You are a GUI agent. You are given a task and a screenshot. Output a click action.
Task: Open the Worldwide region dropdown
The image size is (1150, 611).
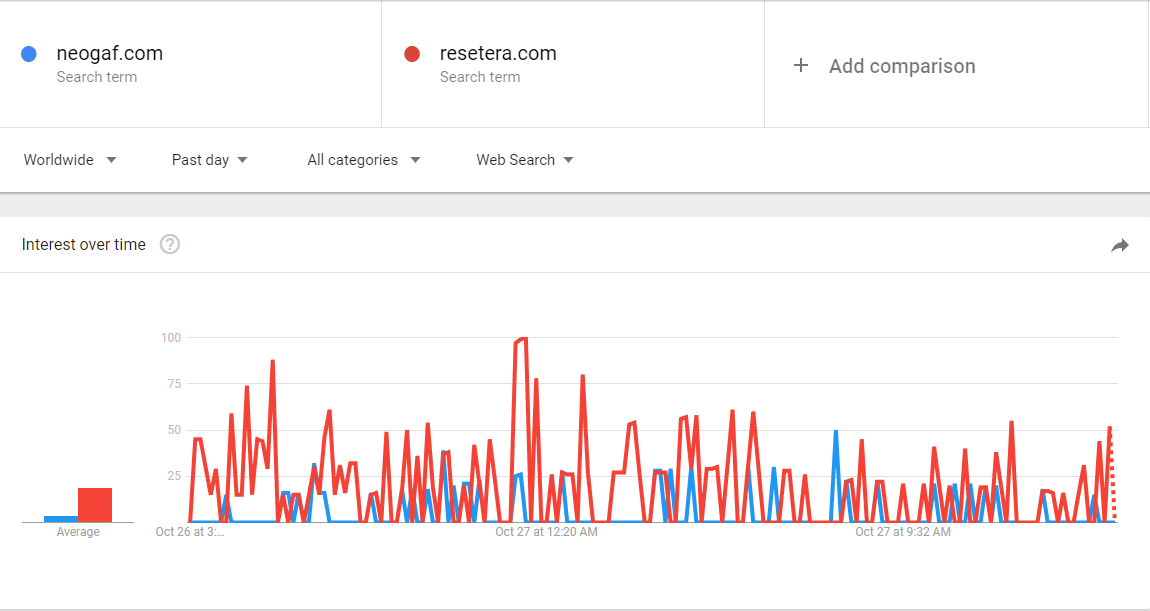pyautogui.click(x=70, y=160)
